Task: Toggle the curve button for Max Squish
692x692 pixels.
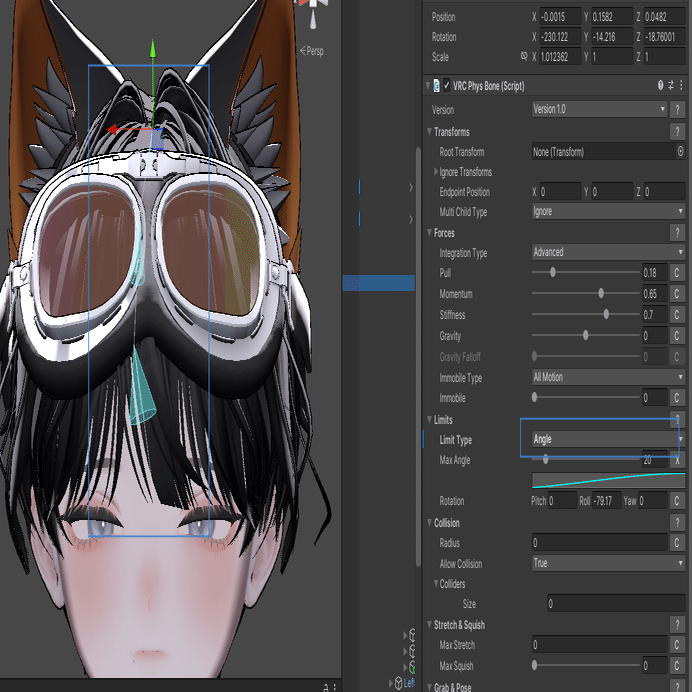Action: [x=677, y=666]
